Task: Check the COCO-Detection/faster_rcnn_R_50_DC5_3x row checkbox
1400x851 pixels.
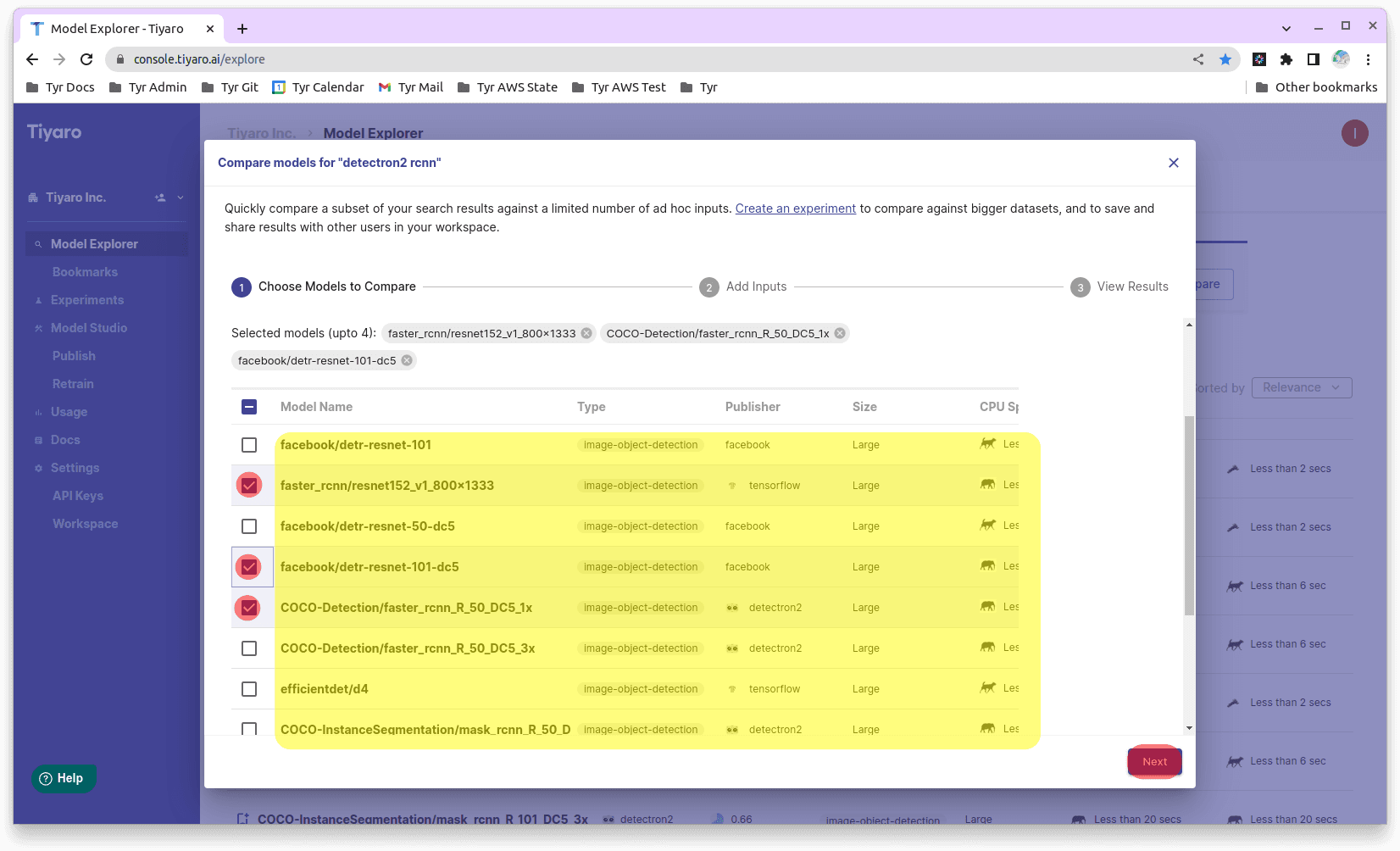Action: click(x=249, y=648)
